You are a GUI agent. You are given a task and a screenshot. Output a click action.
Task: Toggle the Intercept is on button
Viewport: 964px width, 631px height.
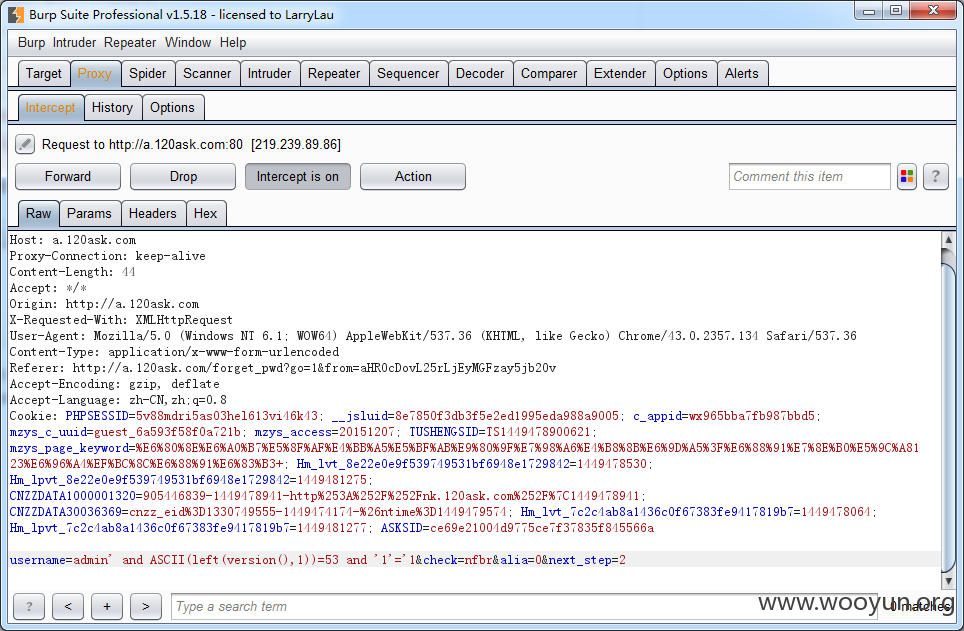(x=298, y=177)
